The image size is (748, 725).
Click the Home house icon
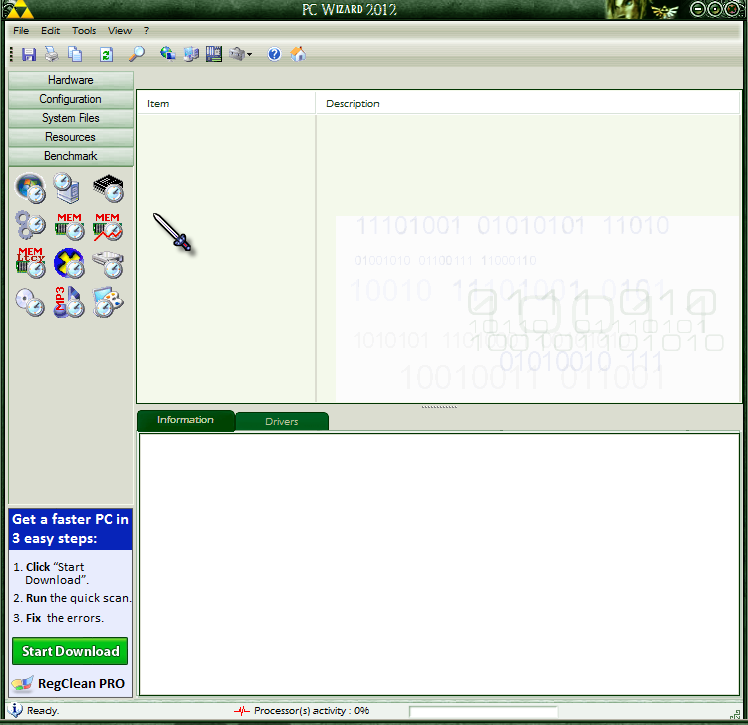(x=298, y=54)
